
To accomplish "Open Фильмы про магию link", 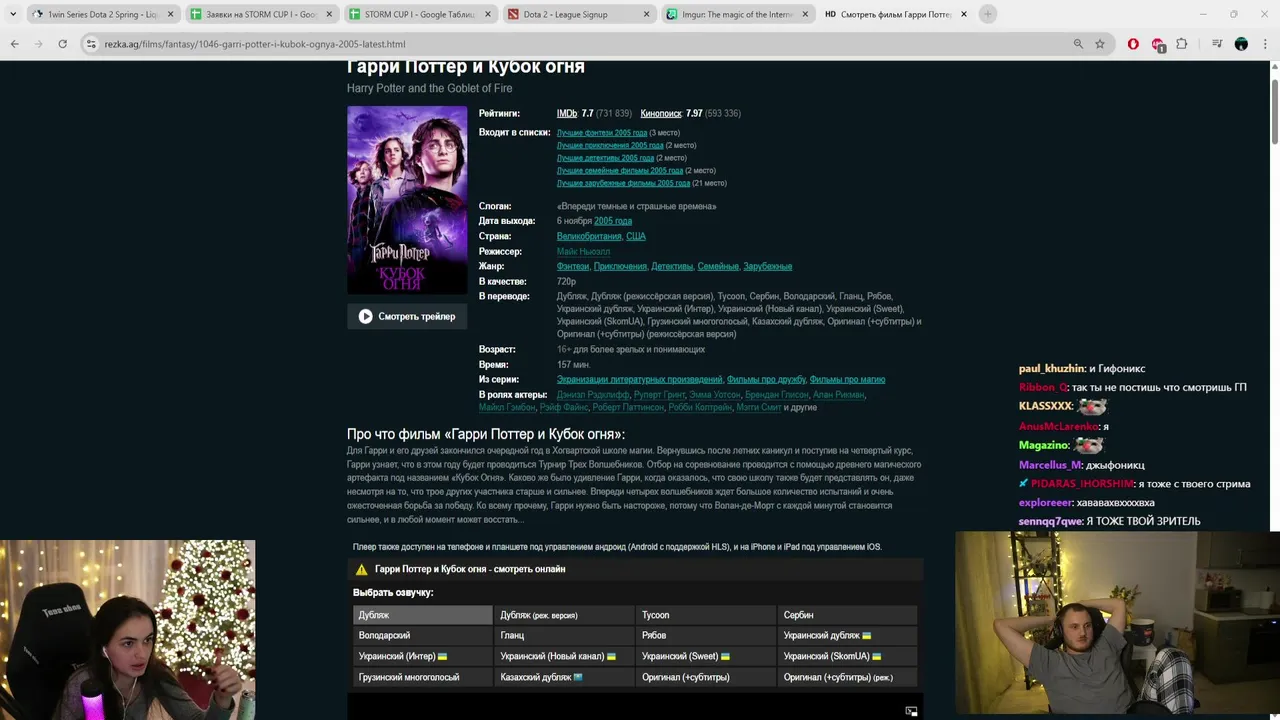I will 847,379.
